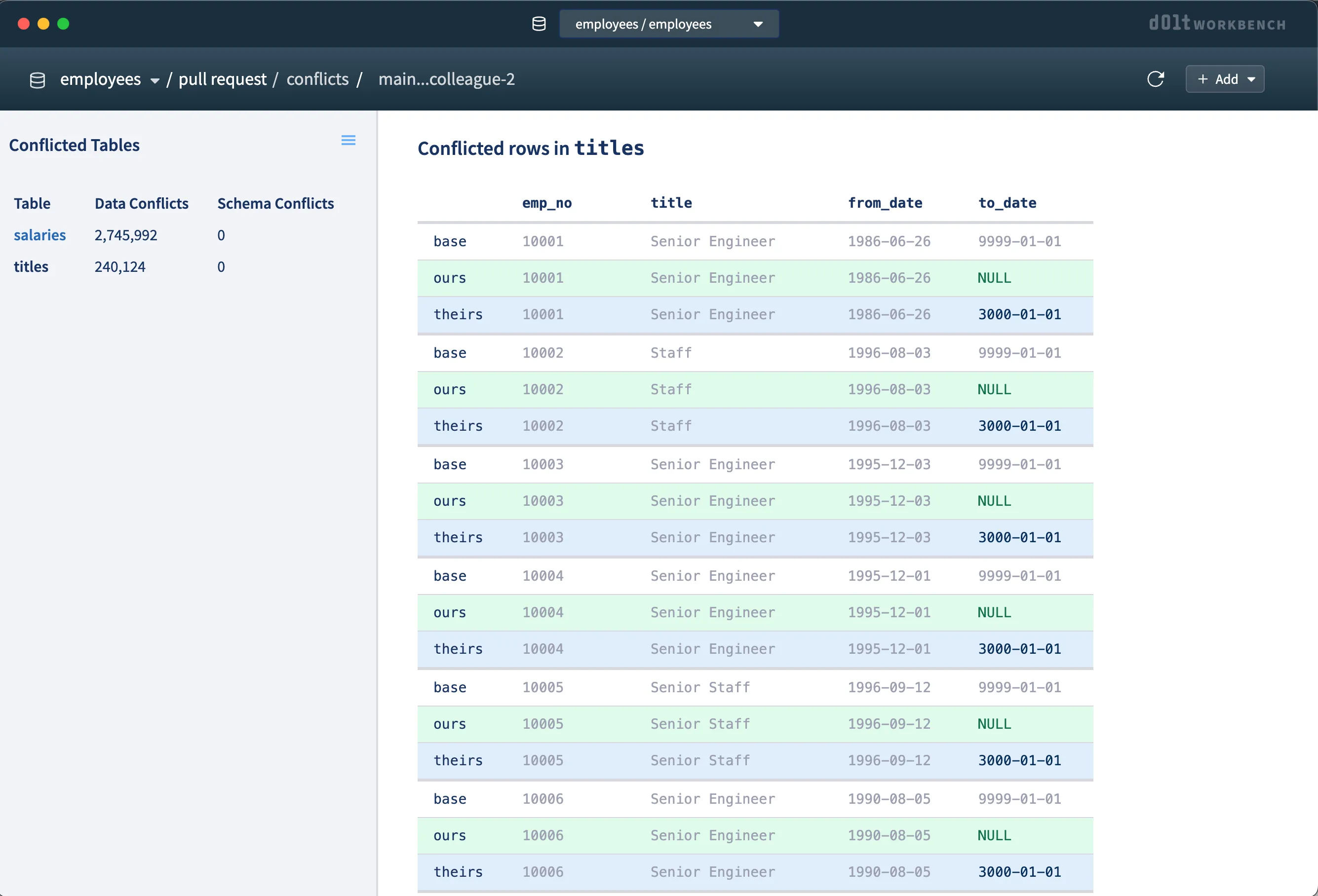Click the database icon next to the employees breadcrumb
Image resolution: width=1318 pixels, height=896 pixels.
38,80
